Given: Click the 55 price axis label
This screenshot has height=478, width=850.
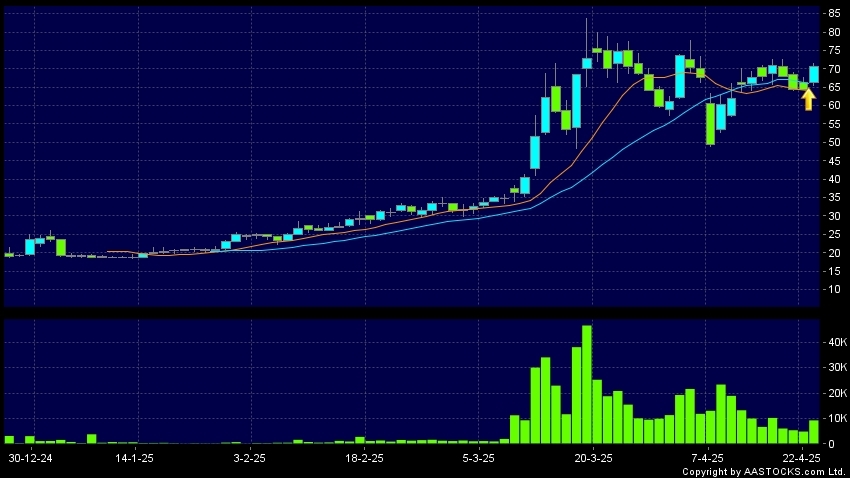Looking at the screenshot, I should click(x=834, y=124).
